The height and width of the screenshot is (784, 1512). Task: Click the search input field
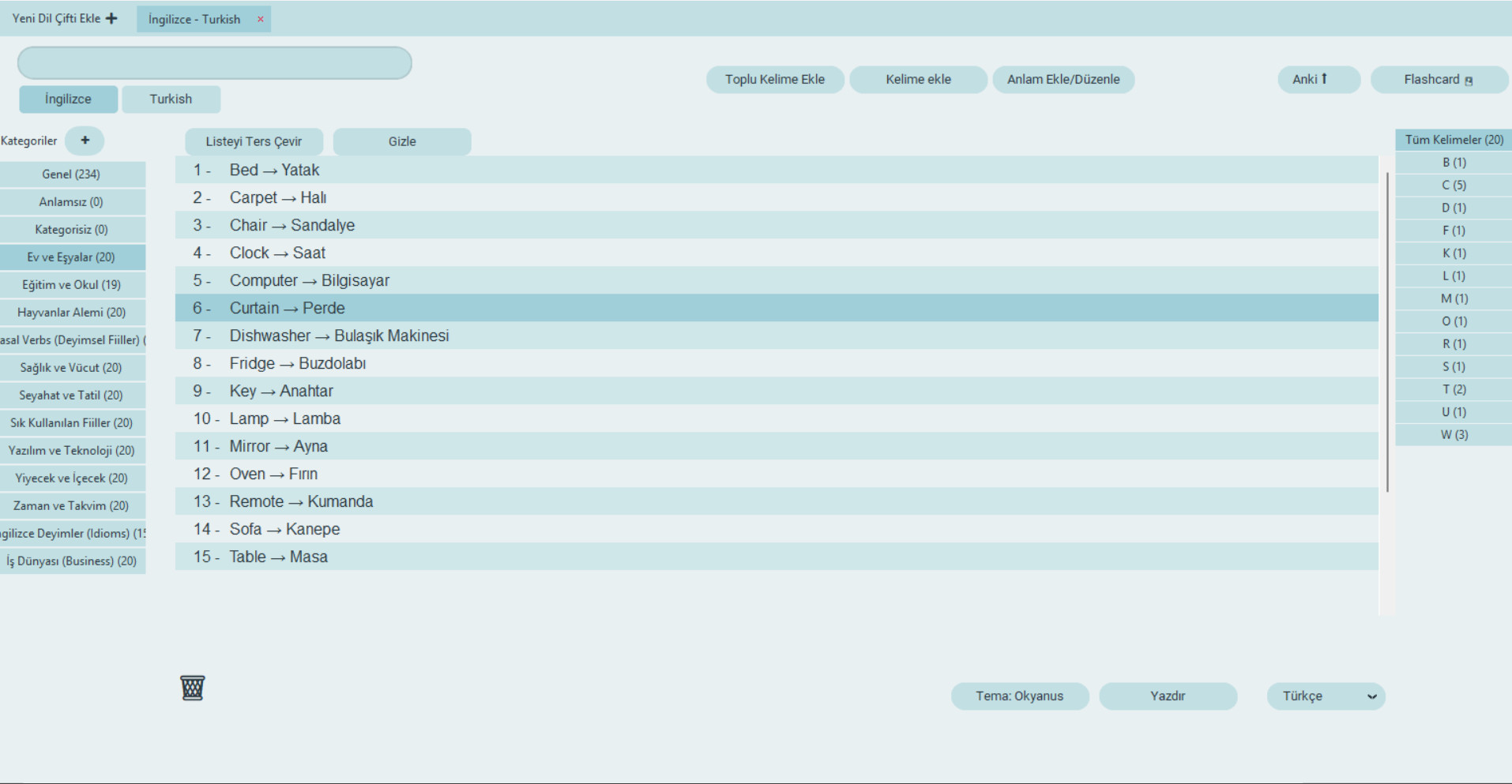point(214,63)
